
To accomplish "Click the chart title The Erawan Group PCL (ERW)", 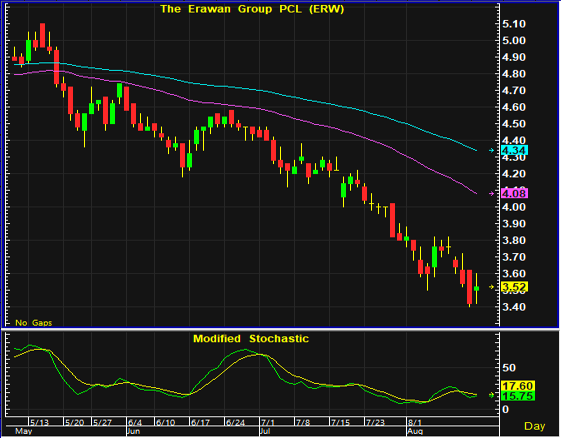I will pos(252,9).
